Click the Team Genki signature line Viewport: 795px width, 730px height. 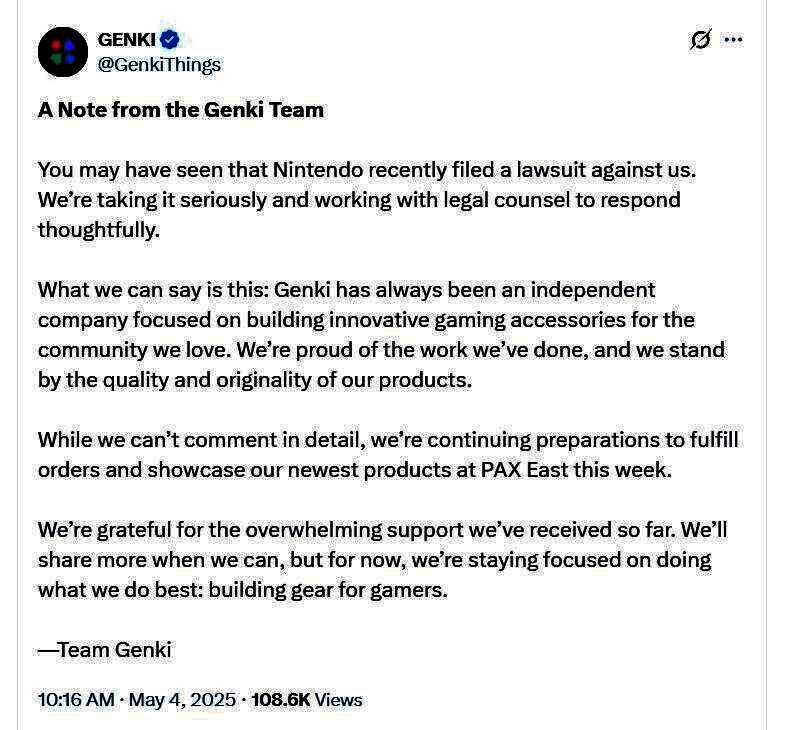tap(105, 650)
